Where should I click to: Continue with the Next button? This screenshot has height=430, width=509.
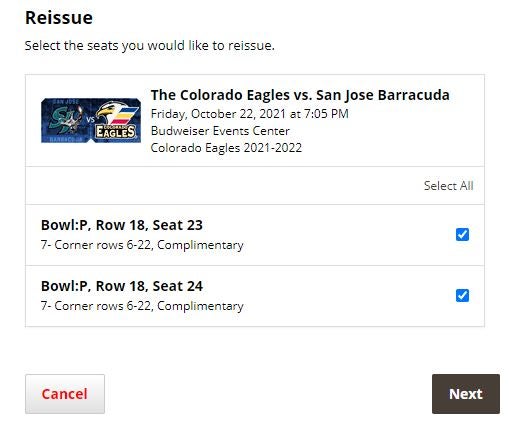(466, 394)
